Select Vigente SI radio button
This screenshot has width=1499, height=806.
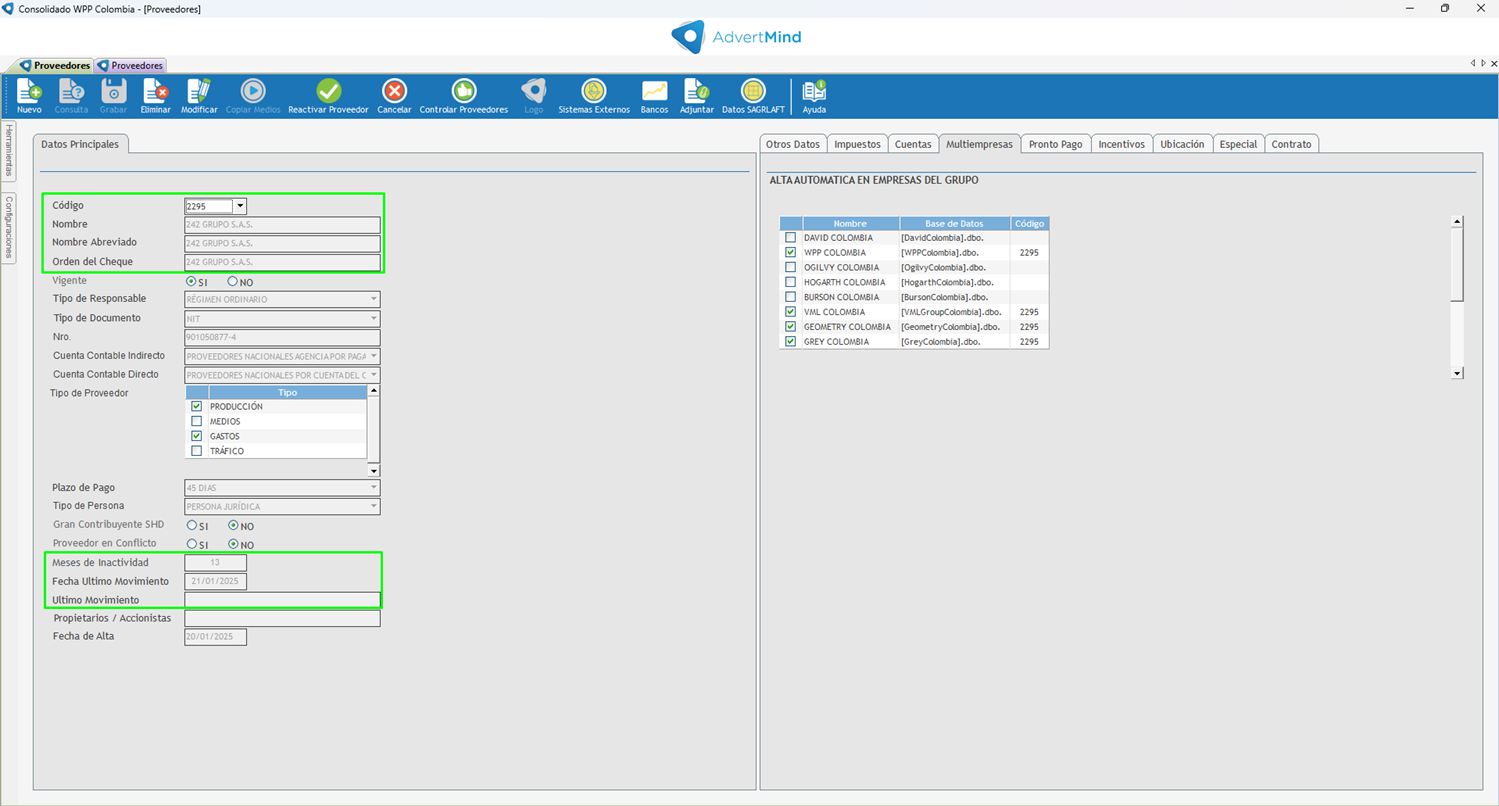click(192, 282)
